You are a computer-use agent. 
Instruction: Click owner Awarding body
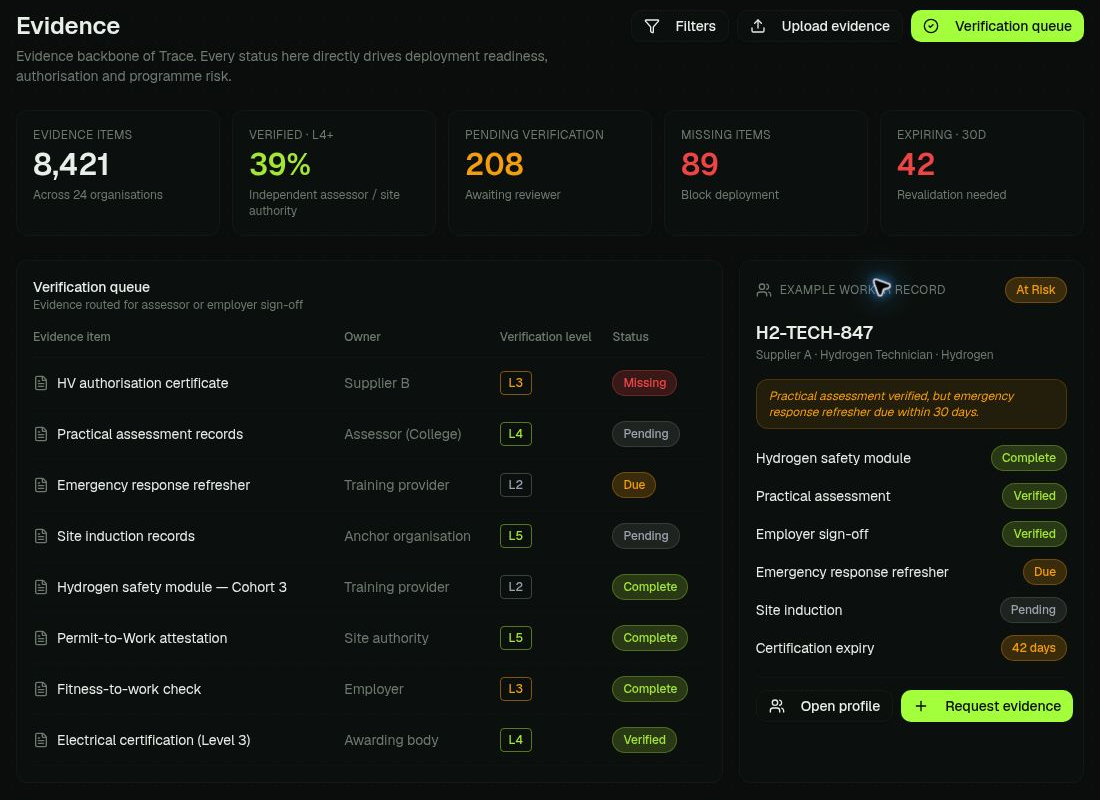pos(391,740)
